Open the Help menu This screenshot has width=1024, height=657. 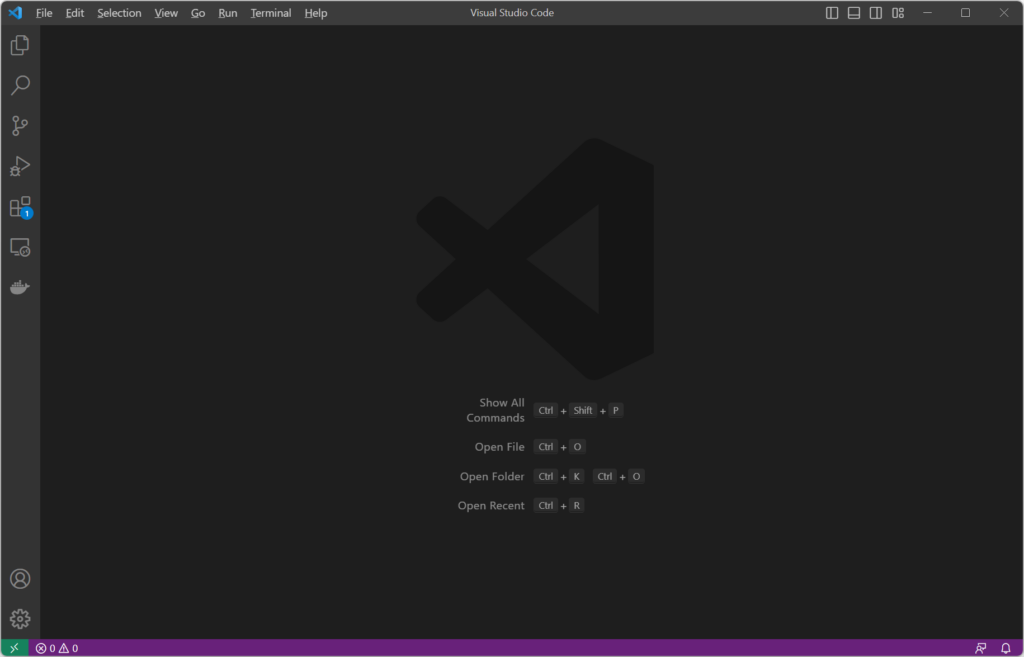(x=315, y=13)
